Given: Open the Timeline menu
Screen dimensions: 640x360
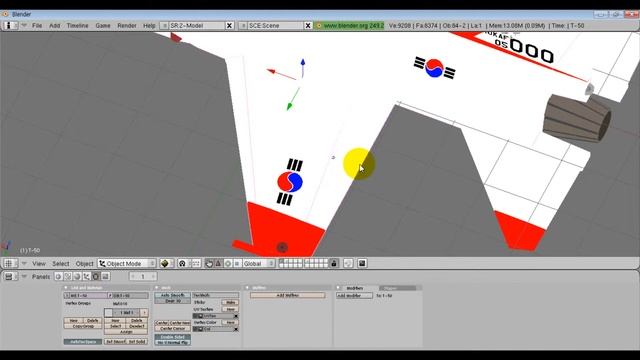Looking at the screenshot, I should (x=78, y=25).
